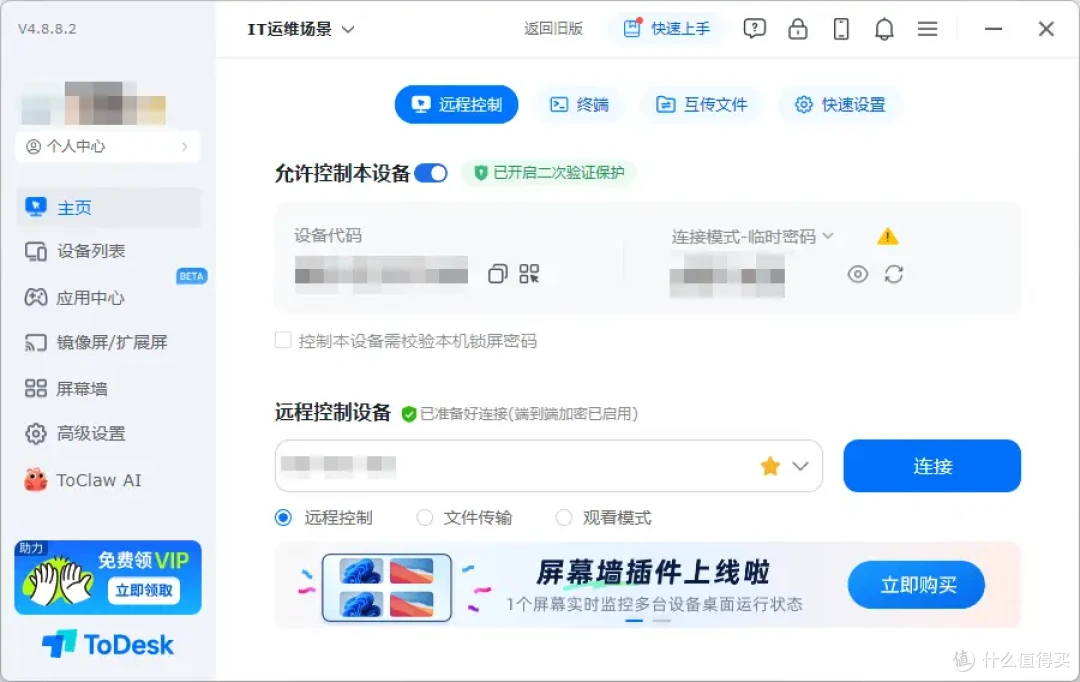This screenshot has width=1080, height=682.
Task: Check the lock screen password verification checkbox
Action: [x=283, y=340]
